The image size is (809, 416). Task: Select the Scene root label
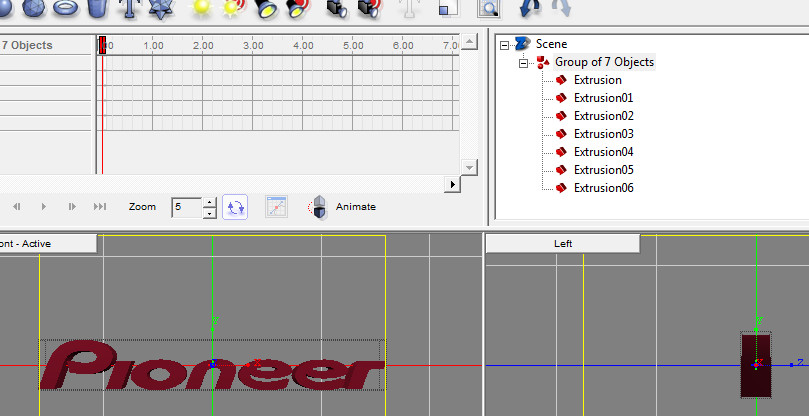[551, 44]
